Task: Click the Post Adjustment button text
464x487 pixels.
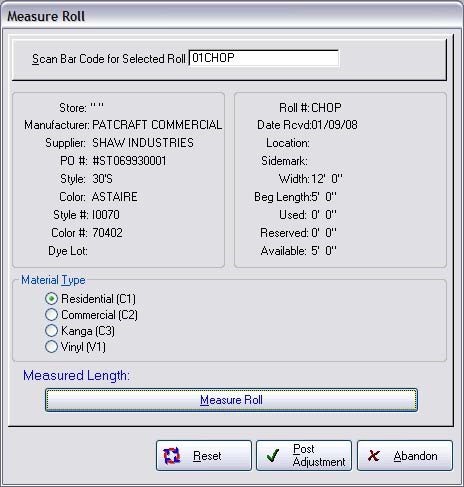Action: 319,455
